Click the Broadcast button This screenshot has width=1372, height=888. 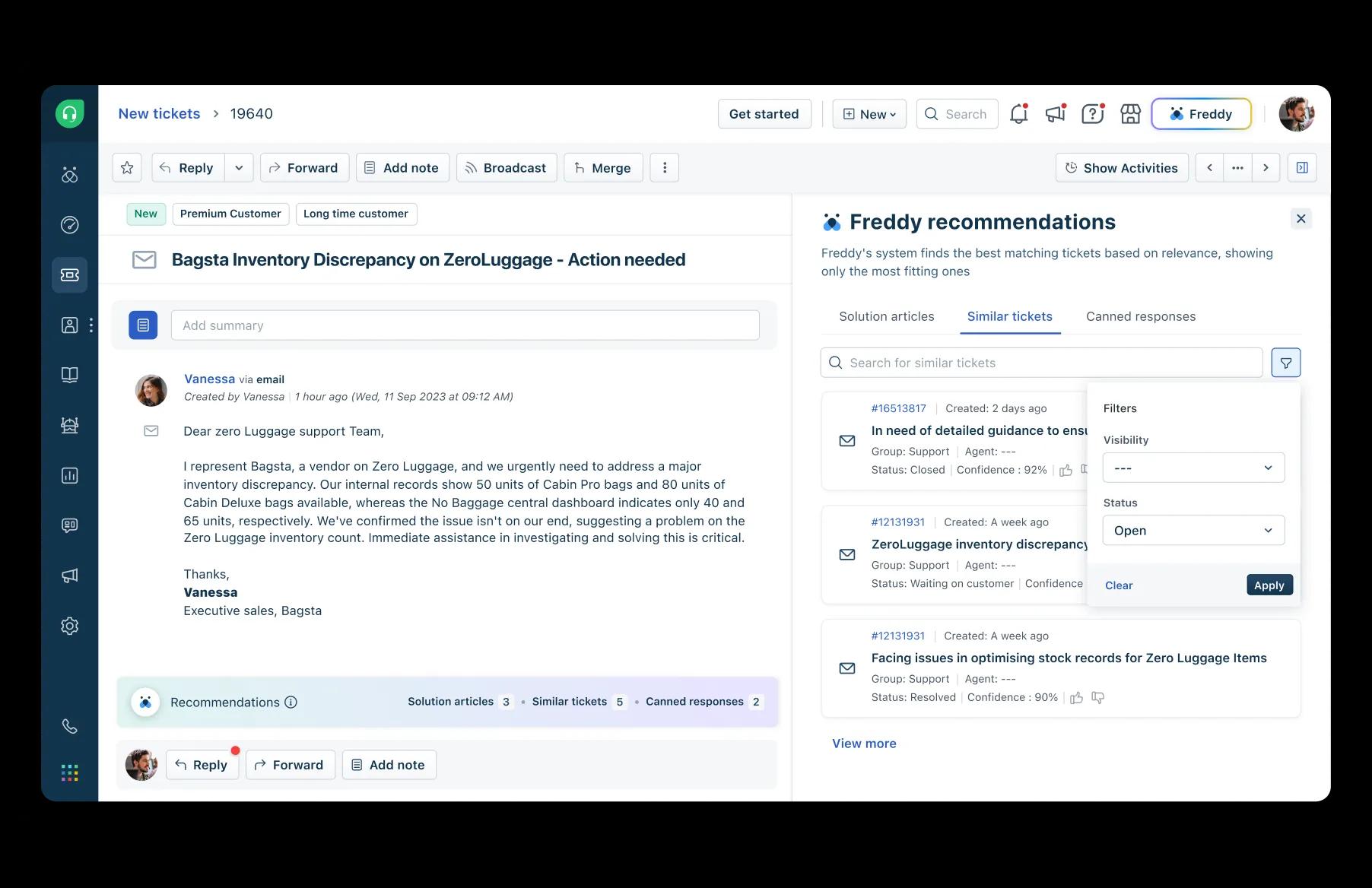click(x=507, y=168)
